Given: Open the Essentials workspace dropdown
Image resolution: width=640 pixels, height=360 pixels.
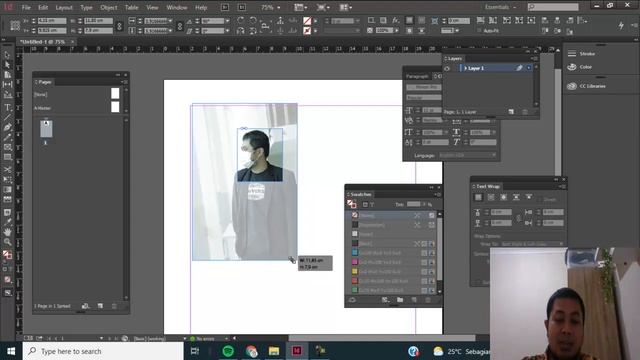Looking at the screenshot, I should click(x=500, y=7).
